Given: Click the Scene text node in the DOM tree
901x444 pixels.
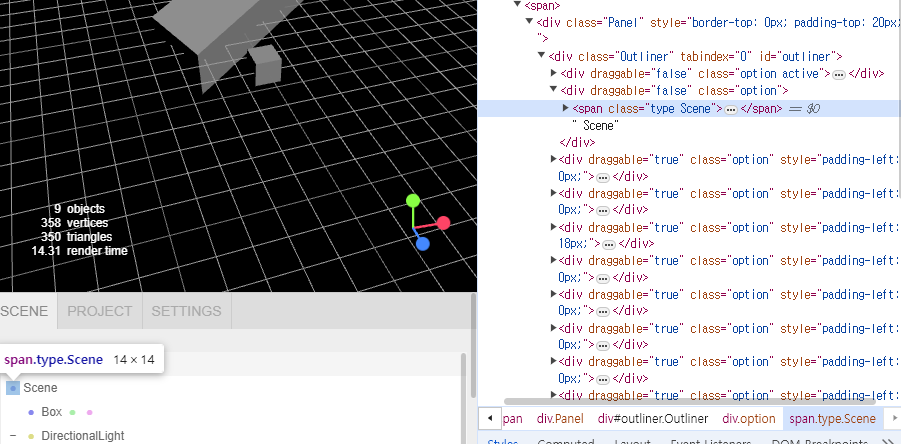Looking at the screenshot, I should click(x=596, y=125).
